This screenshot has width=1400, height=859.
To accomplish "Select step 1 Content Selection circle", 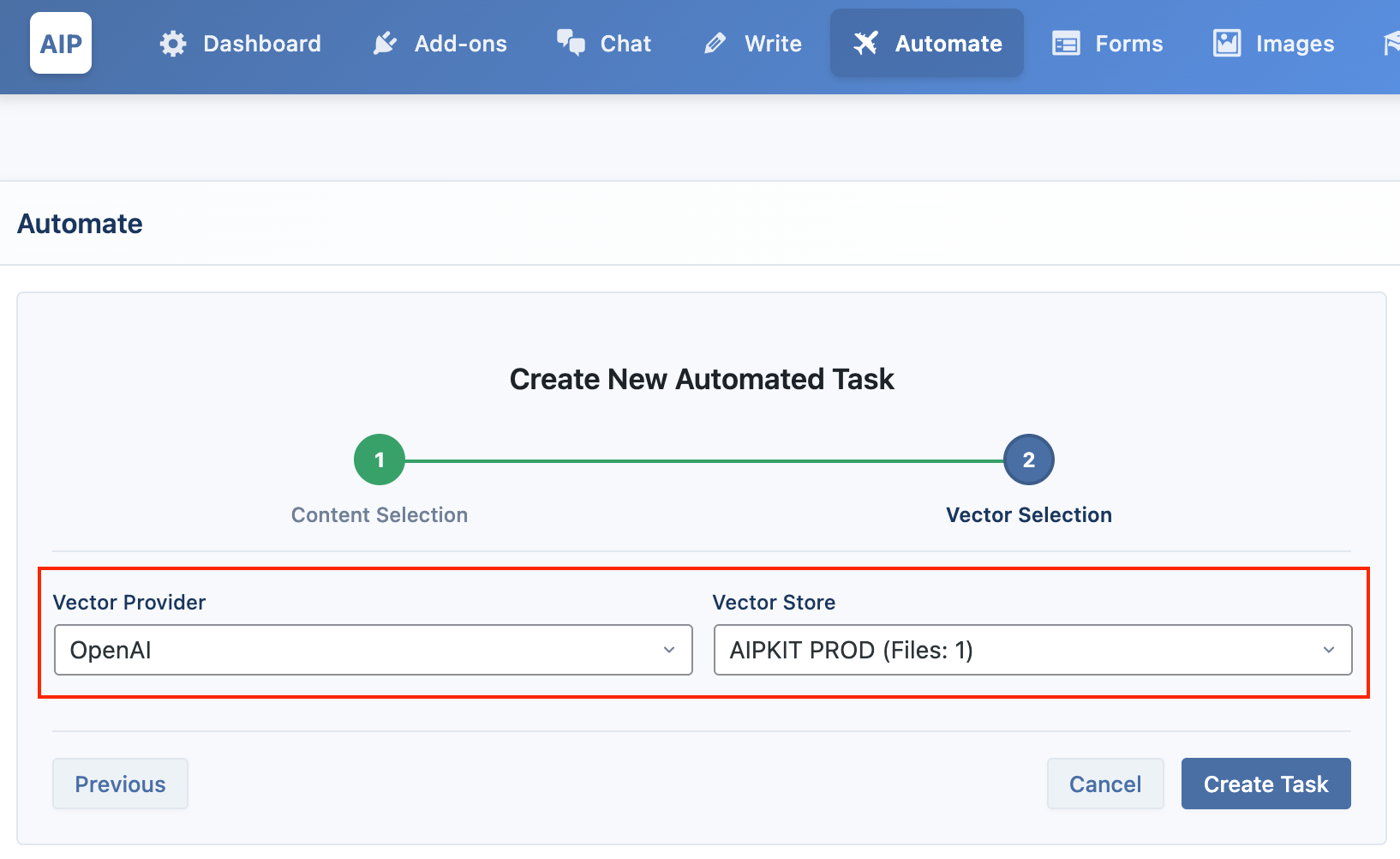I will (380, 460).
